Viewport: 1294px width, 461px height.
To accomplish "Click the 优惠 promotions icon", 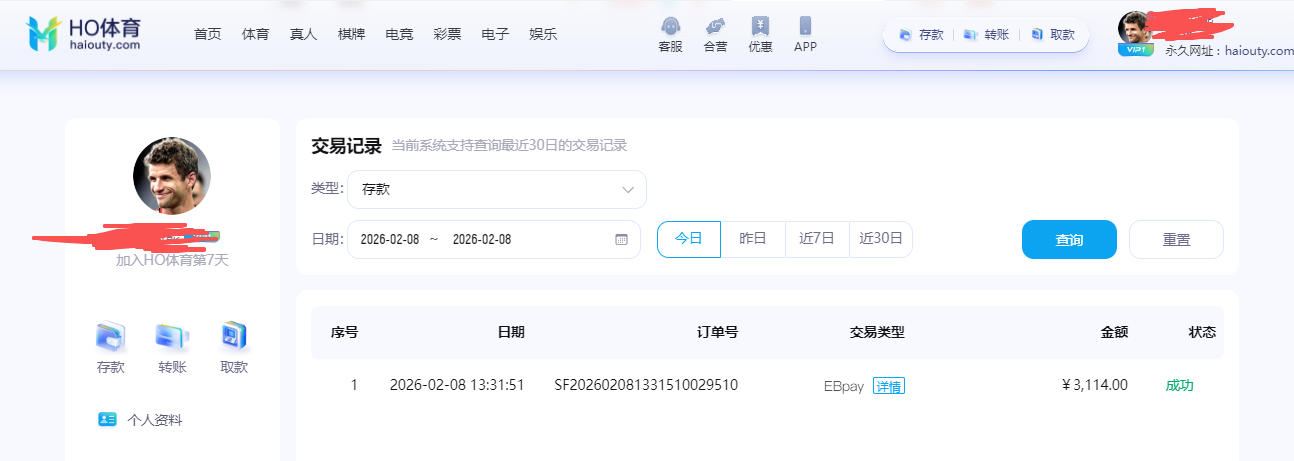I will click(x=760, y=27).
